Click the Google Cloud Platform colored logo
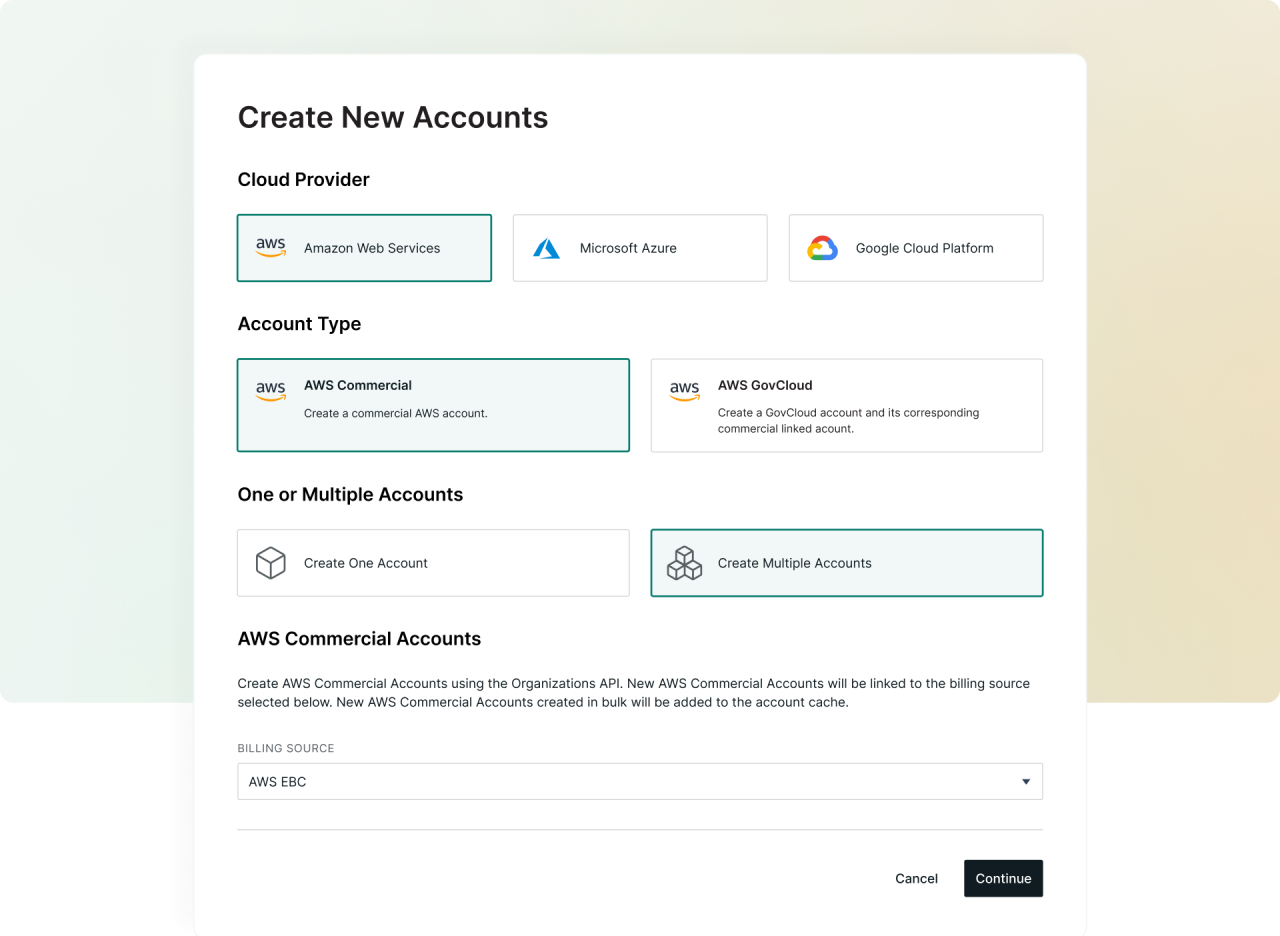 [x=822, y=247]
